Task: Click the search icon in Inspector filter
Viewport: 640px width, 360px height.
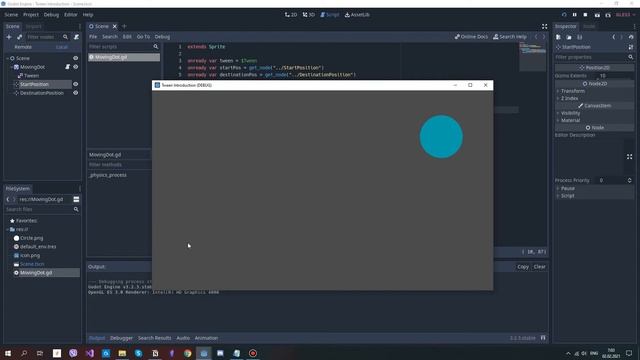Action: click(631, 57)
